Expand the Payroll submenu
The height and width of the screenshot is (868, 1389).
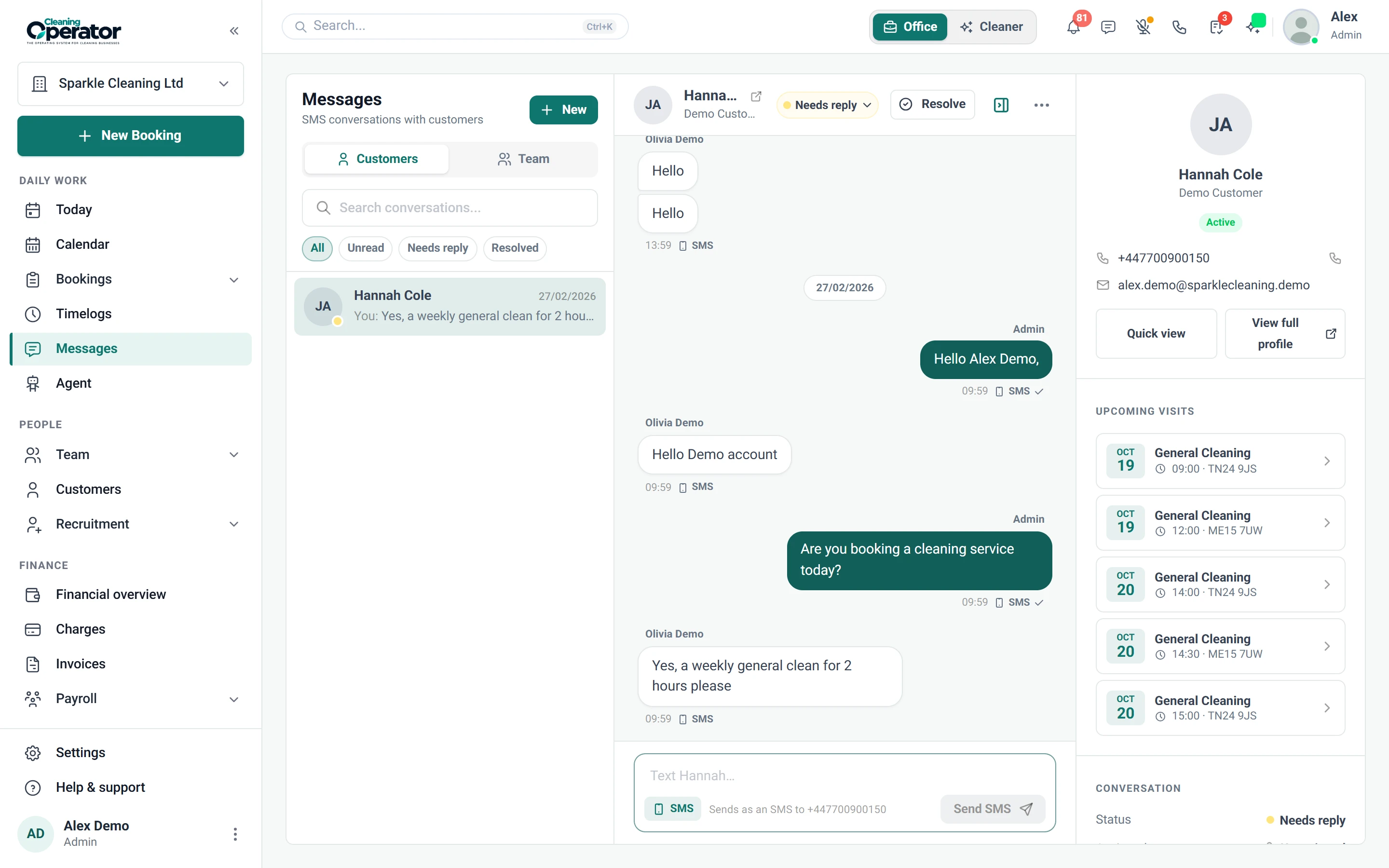point(233,699)
